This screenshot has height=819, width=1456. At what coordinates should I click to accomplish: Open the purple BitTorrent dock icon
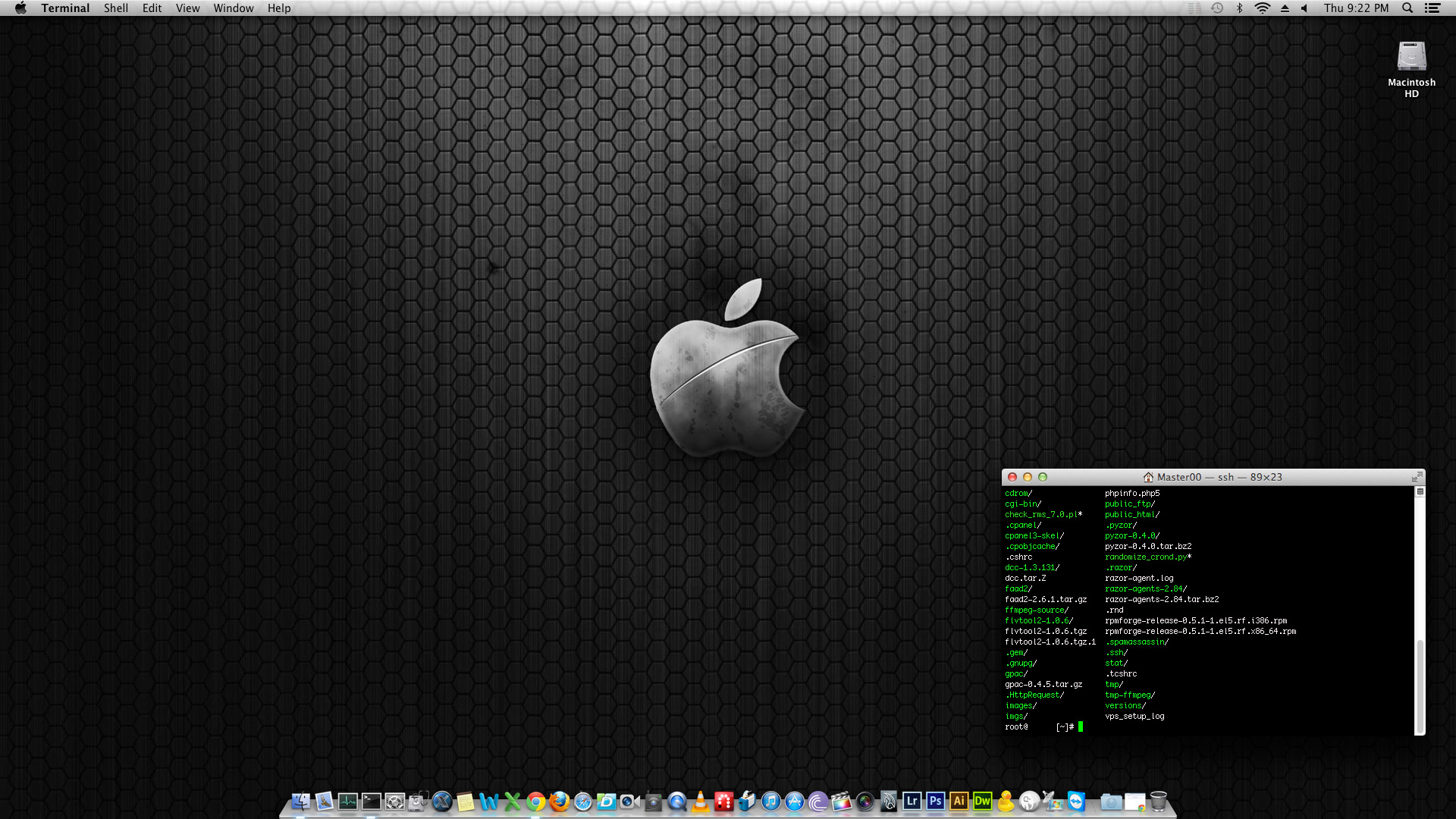818,802
